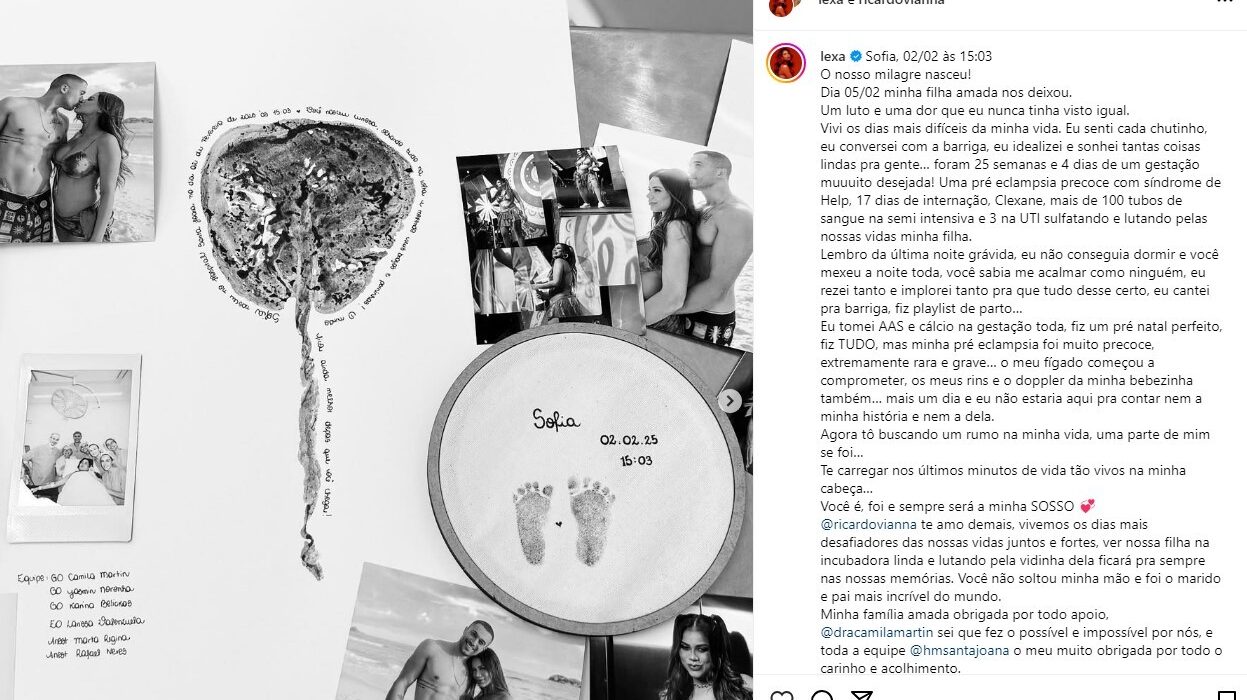Like the post with heart icon
This screenshot has height=700, width=1247.
click(x=782, y=696)
